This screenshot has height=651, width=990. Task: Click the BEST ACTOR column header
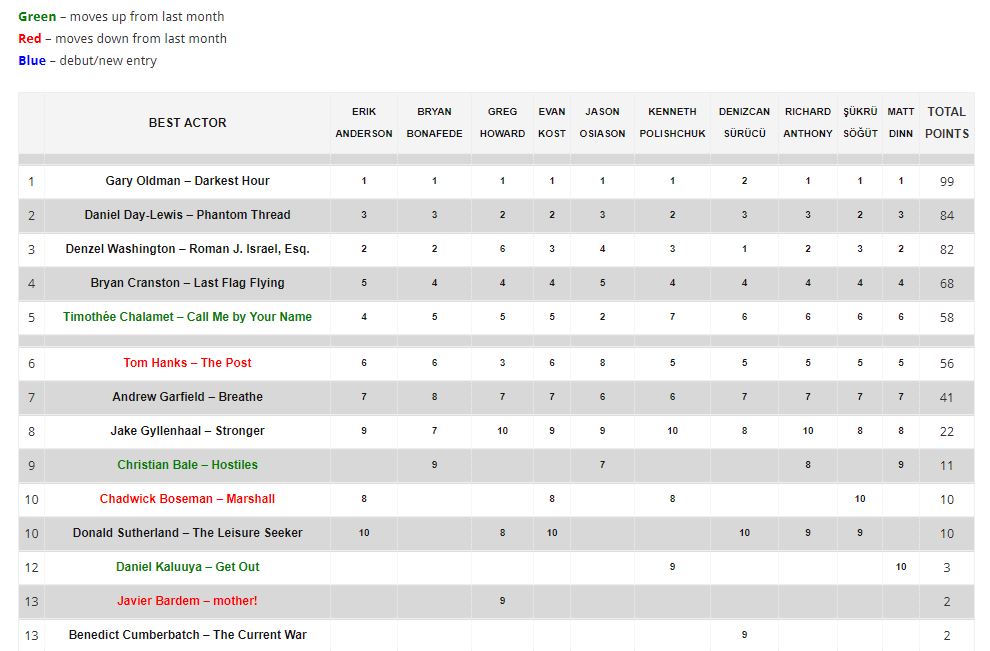click(188, 122)
